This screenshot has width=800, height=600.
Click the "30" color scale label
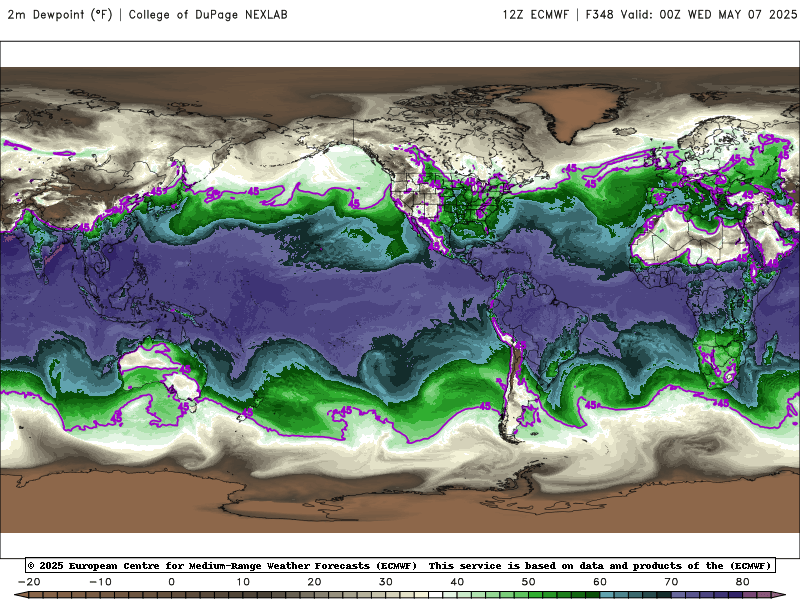[386, 582]
